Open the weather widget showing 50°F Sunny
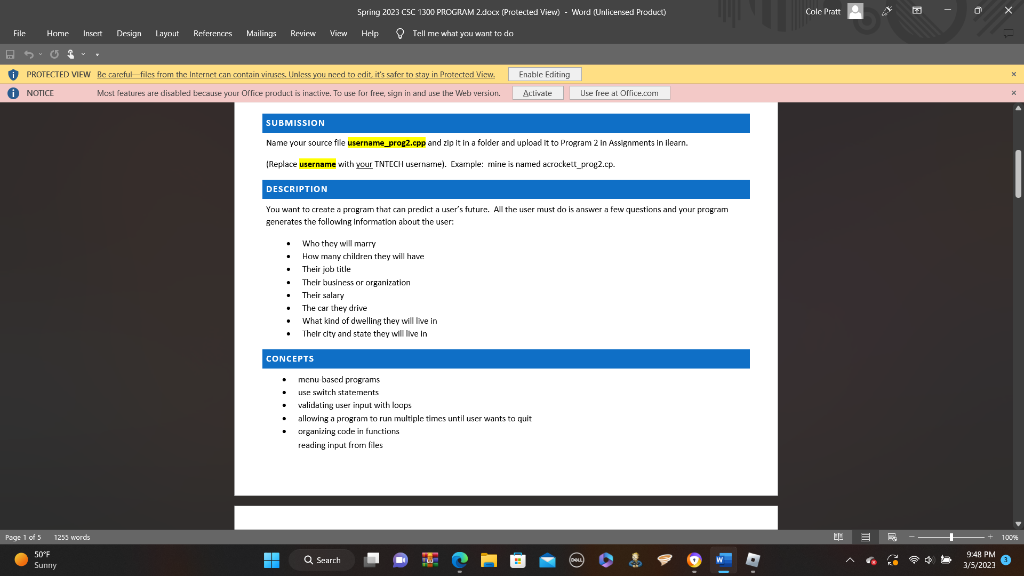The width and height of the screenshot is (1024, 576). 36,560
